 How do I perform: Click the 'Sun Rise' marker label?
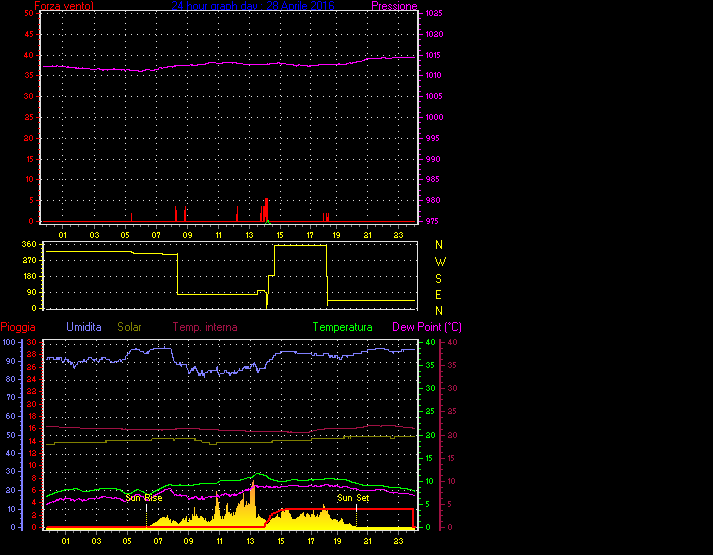tap(144, 498)
